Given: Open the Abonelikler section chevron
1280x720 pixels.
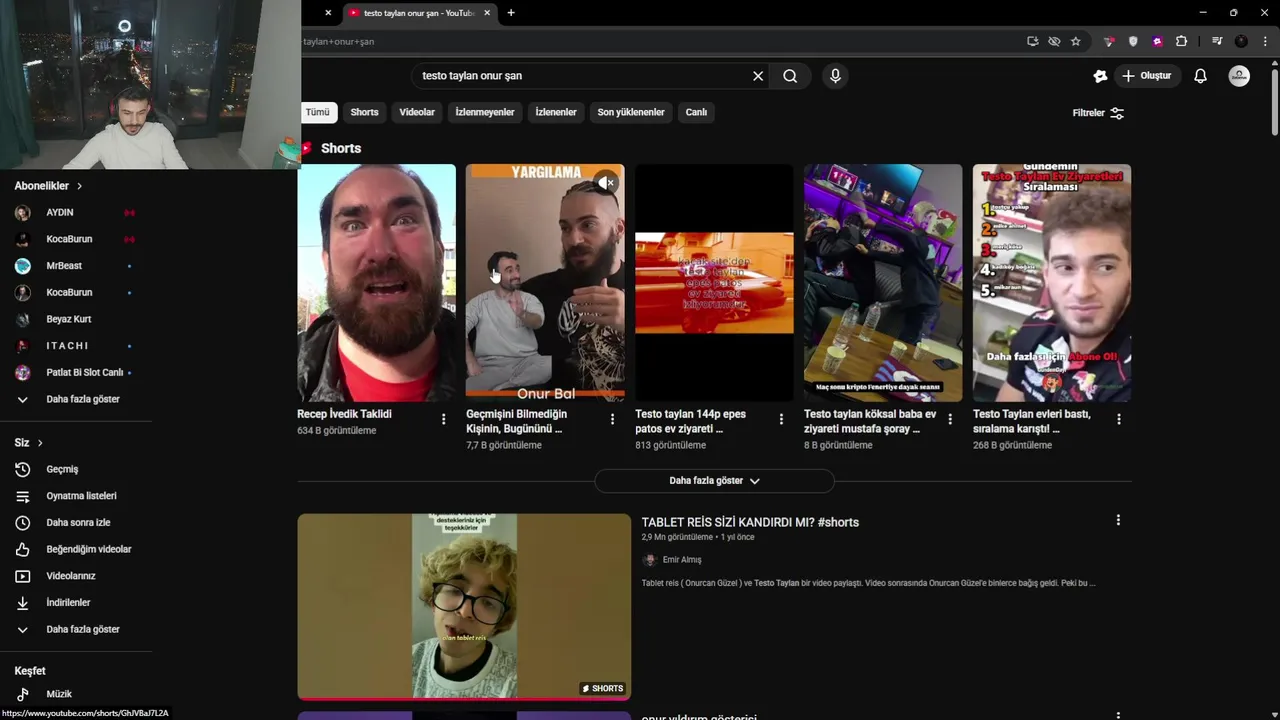Looking at the screenshot, I should click(x=79, y=186).
